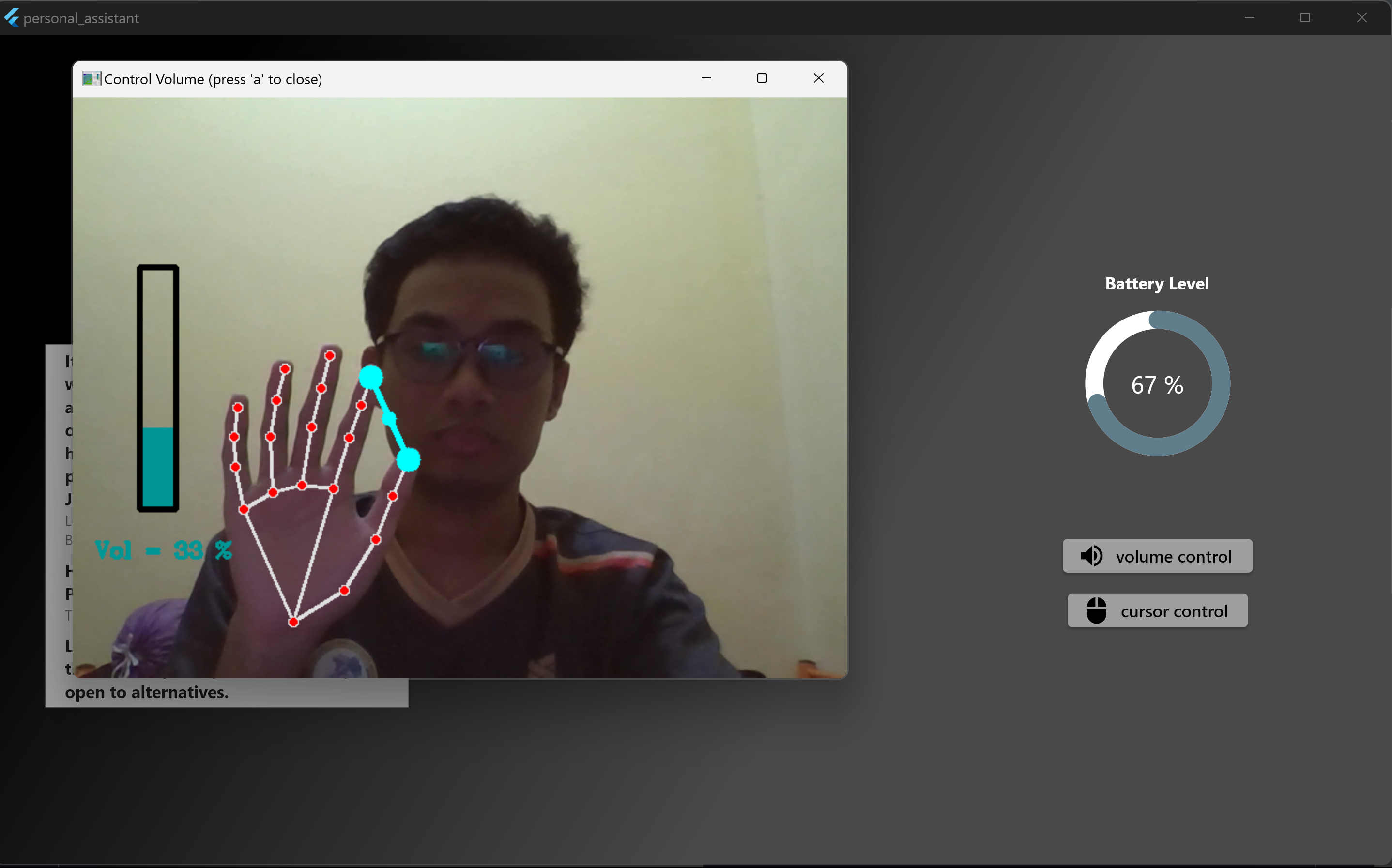Click the text 'open to alternatives.'
Screen dimensions: 1392x868
pyautogui.click(x=147, y=692)
